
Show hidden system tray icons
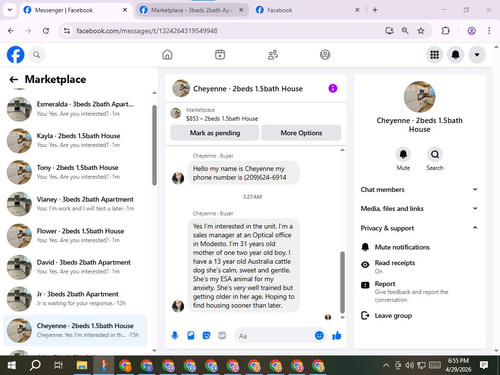click(x=386, y=365)
